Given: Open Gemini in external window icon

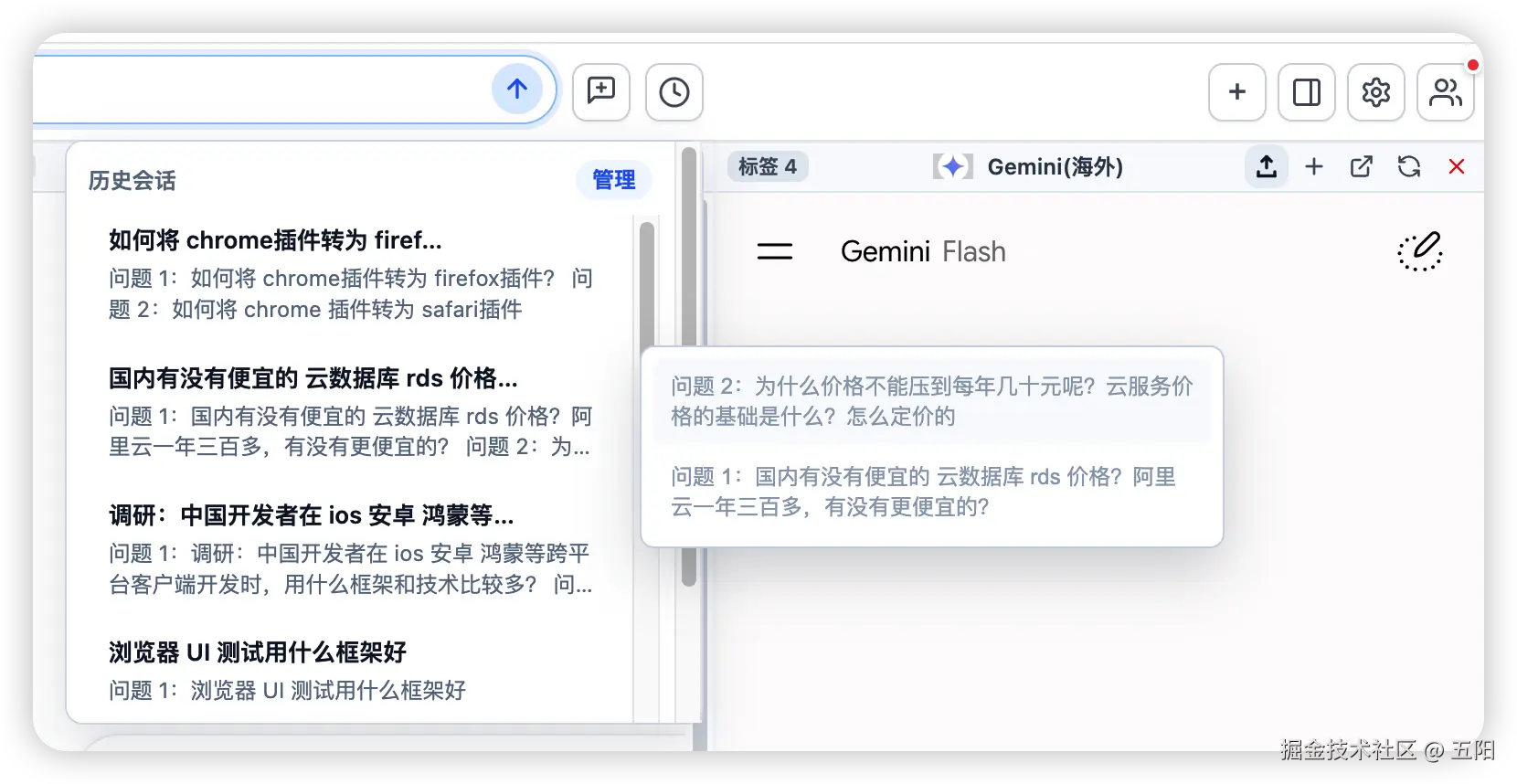Looking at the screenshot, I should pos(1362,166).
